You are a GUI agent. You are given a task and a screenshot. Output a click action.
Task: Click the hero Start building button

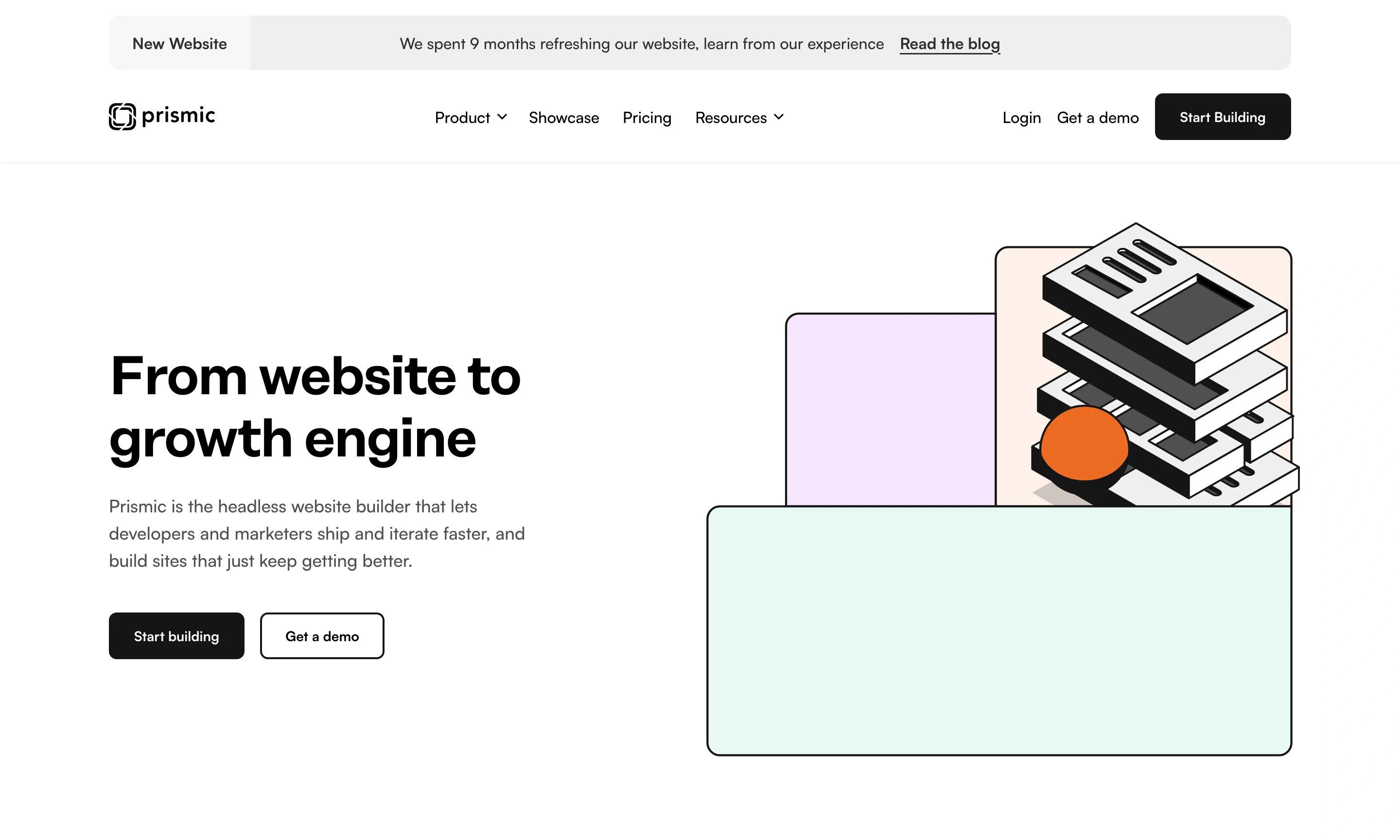click(x=176, y=636)
